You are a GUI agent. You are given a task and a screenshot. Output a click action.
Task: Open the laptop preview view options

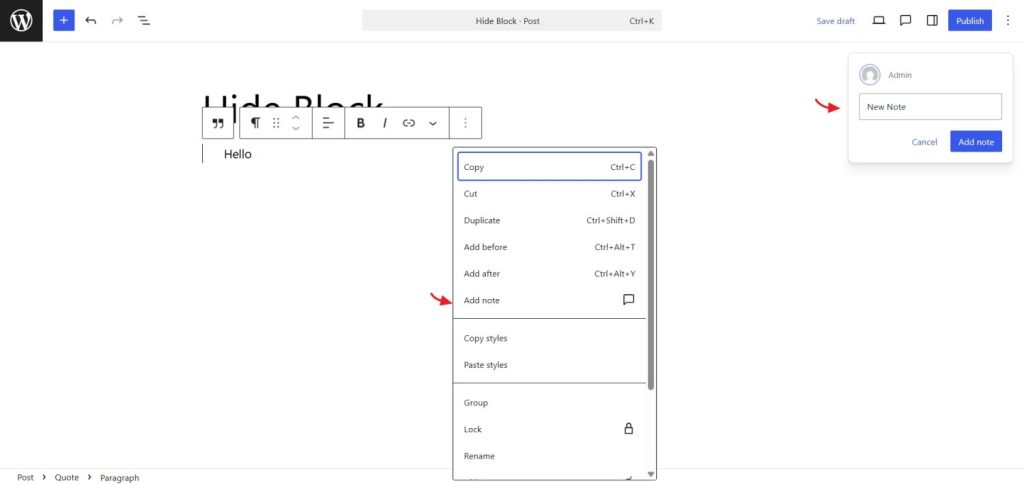pyautogui.click(x=879, y=21)
